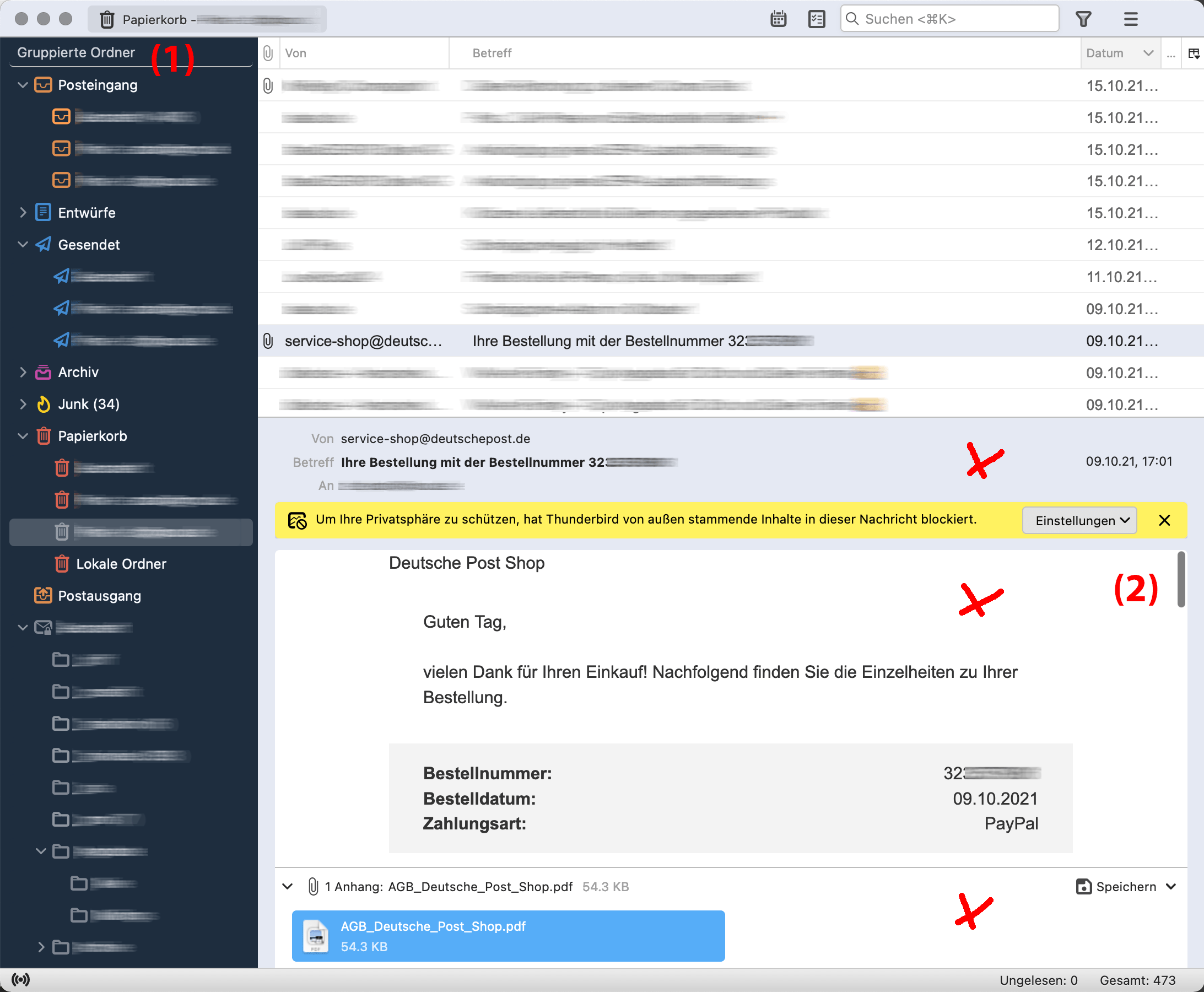1204x992 pixels.
Task: Click the column picker icon in list header
Action: click(1193, 53)
